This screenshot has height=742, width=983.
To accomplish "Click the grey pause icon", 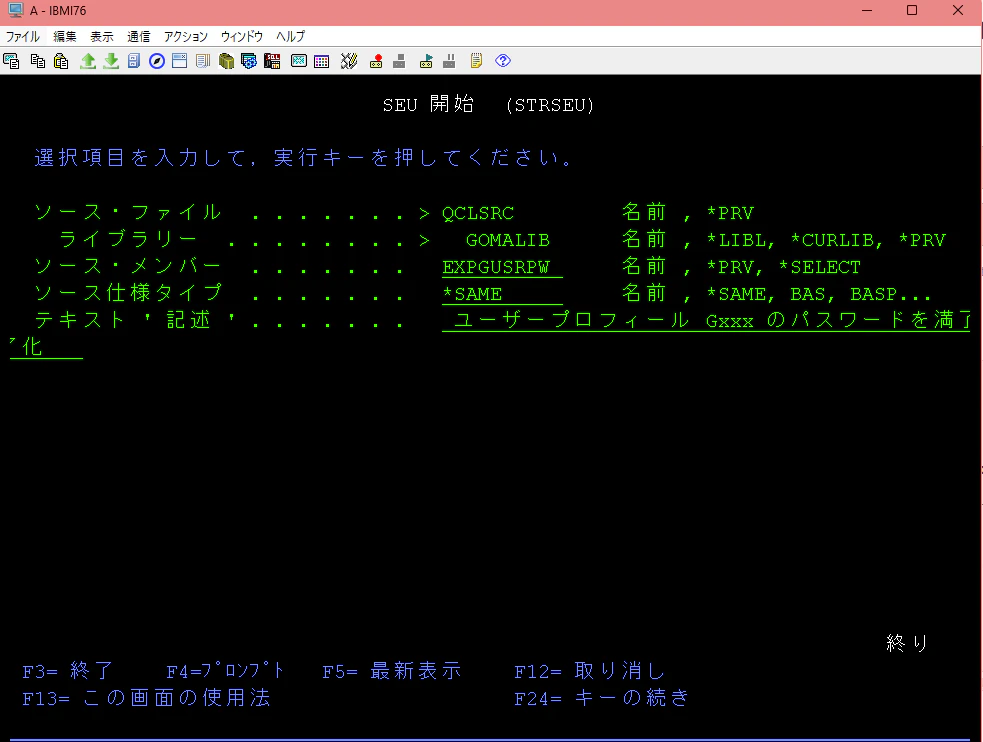I will pos(449,61).
